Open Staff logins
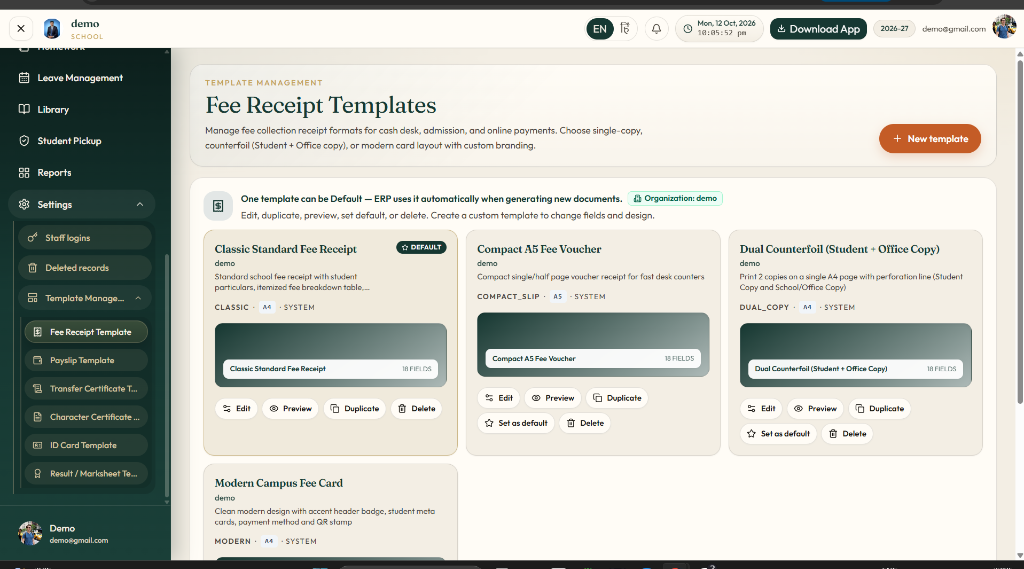Viewport: 1024px width, 569px height. (85, 238)
